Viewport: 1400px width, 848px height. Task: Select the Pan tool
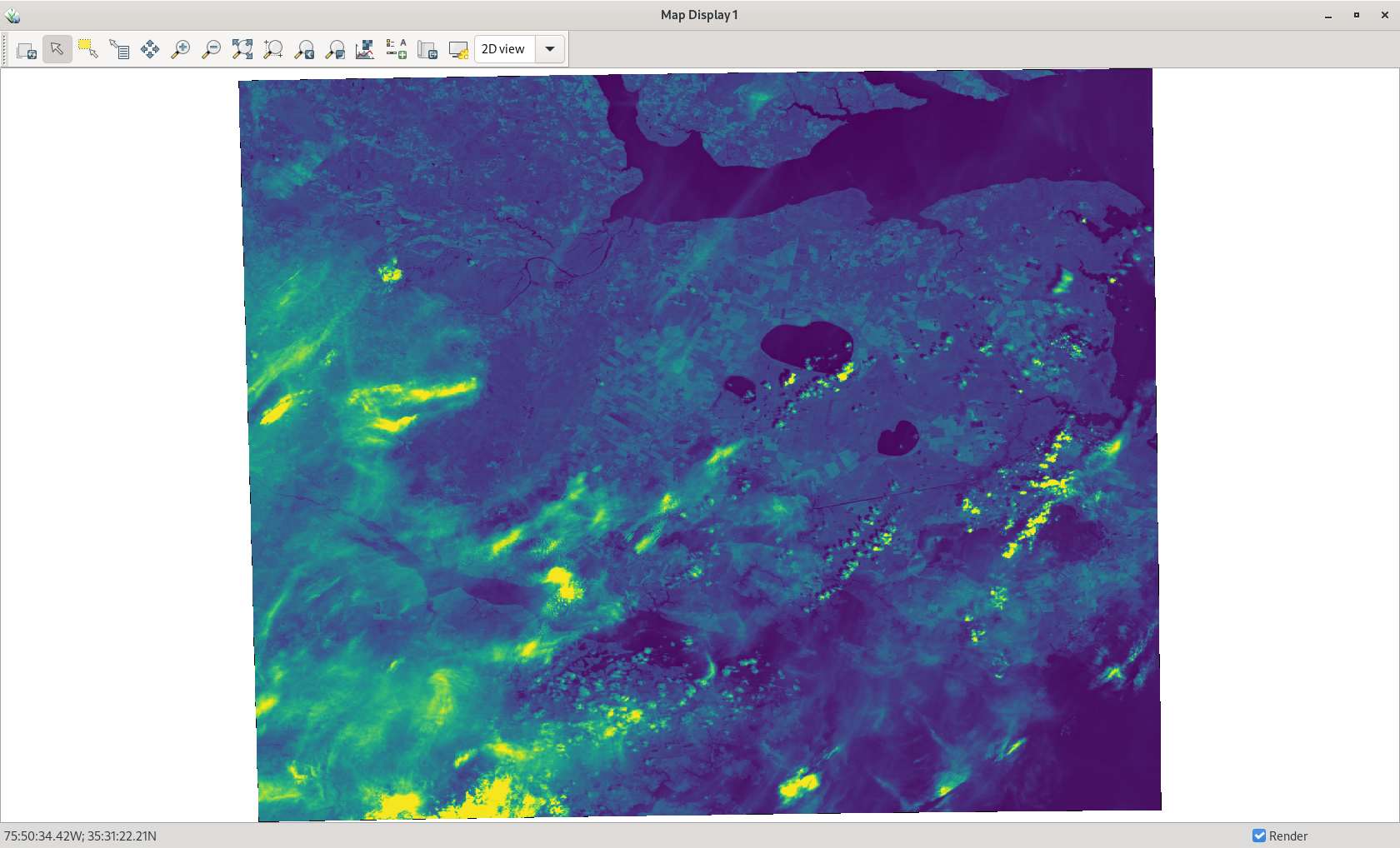pos(150,50)
